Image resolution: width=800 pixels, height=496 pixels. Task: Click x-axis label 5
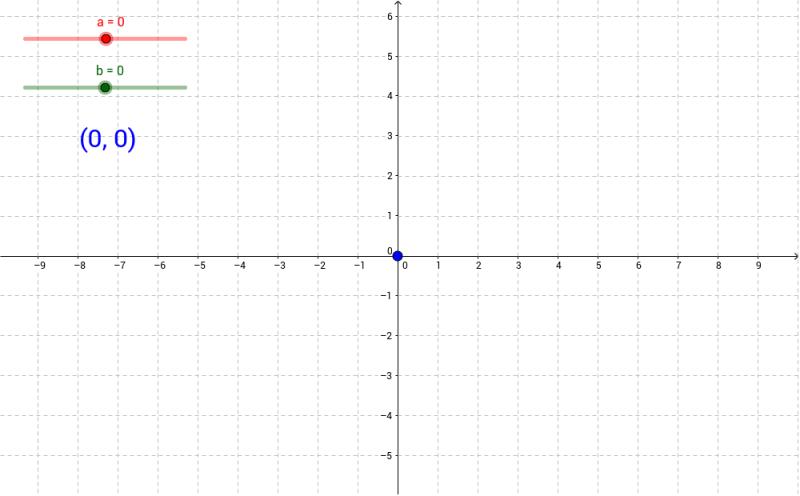[x=598, y=265]
